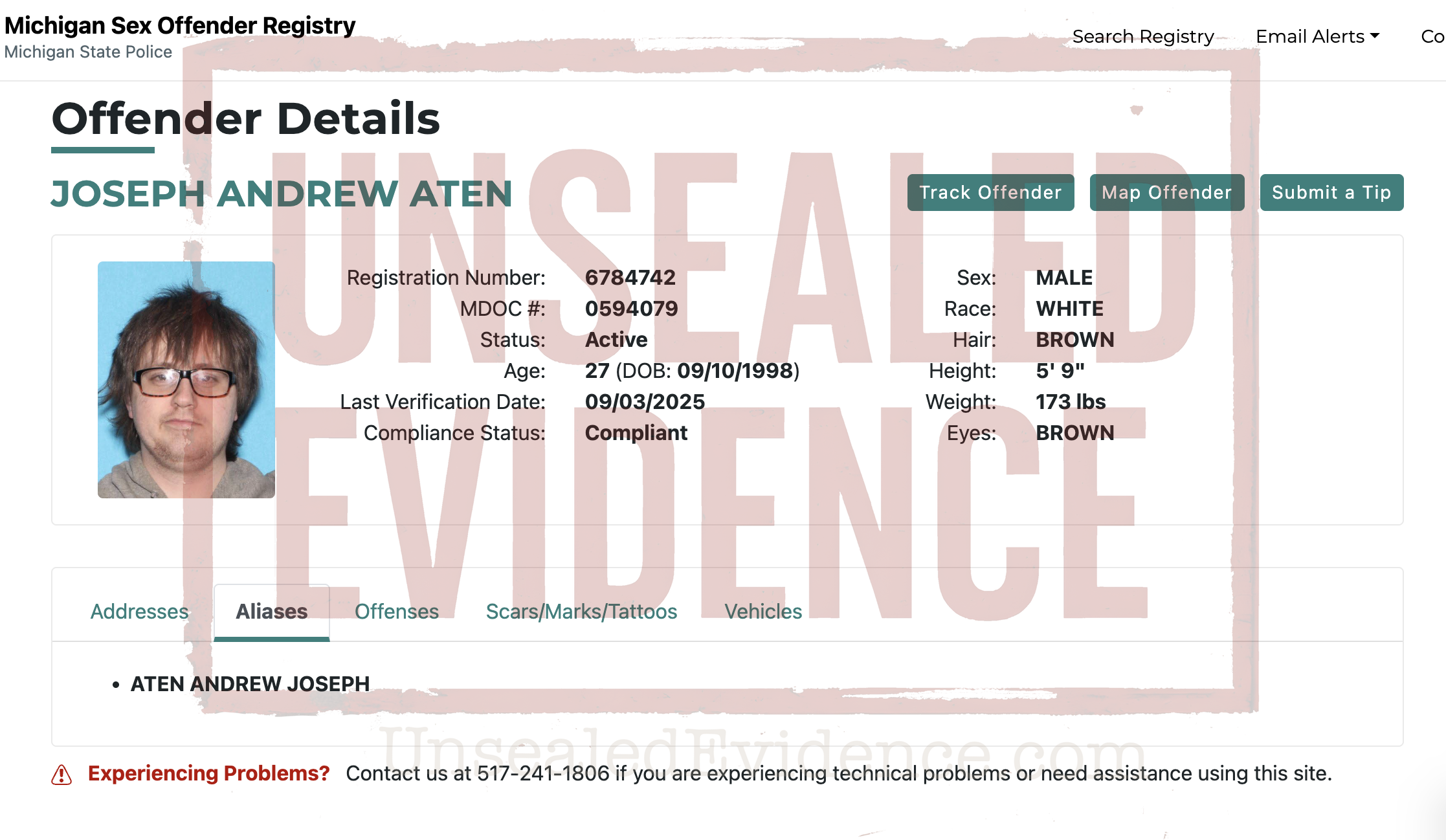Viewport: 1446px width, 840px height.
Task: Click the Michigan Sex Offender Registry title
Action: [x=180, y=26]
